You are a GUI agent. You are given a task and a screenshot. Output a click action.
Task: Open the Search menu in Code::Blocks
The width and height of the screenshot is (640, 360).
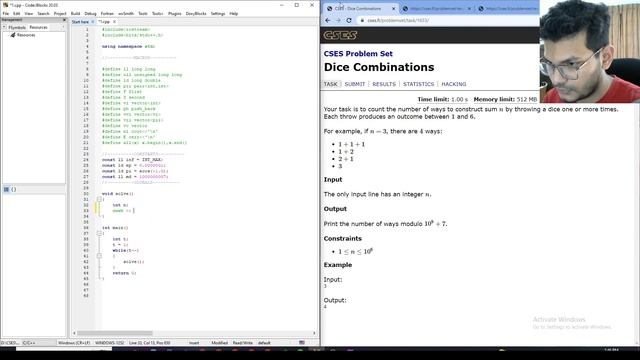point(43,13)
